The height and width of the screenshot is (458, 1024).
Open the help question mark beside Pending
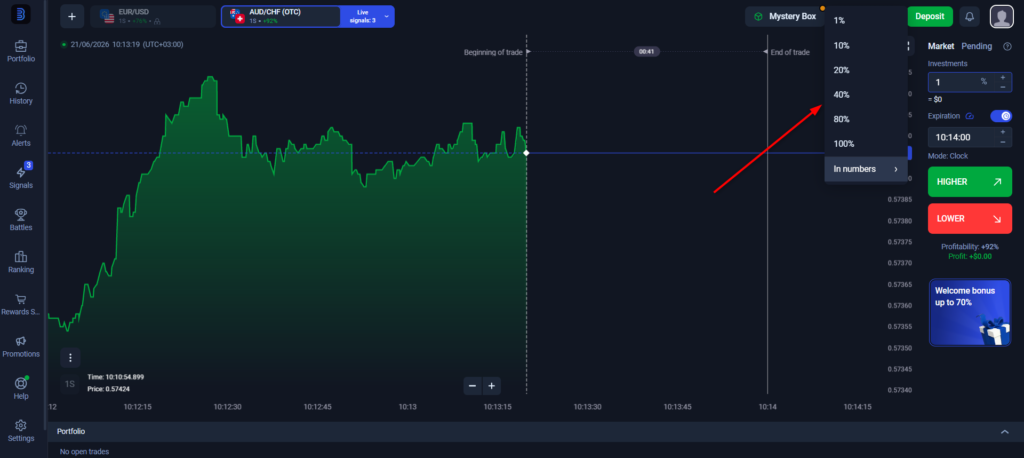pyautogui.click(x=1007, y=46)
